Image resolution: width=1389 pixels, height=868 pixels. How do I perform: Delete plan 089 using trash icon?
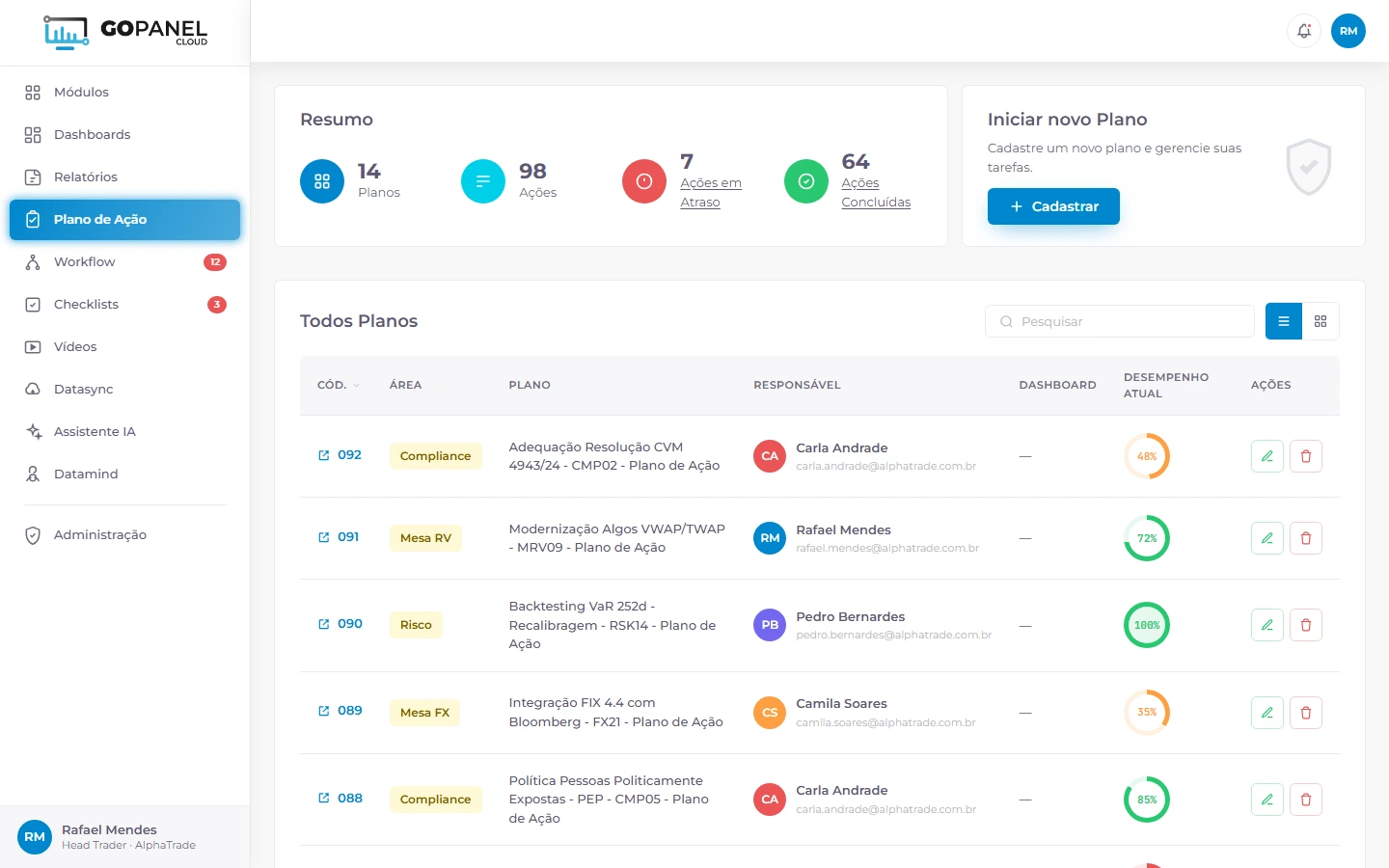click(x=1306, y=713)
